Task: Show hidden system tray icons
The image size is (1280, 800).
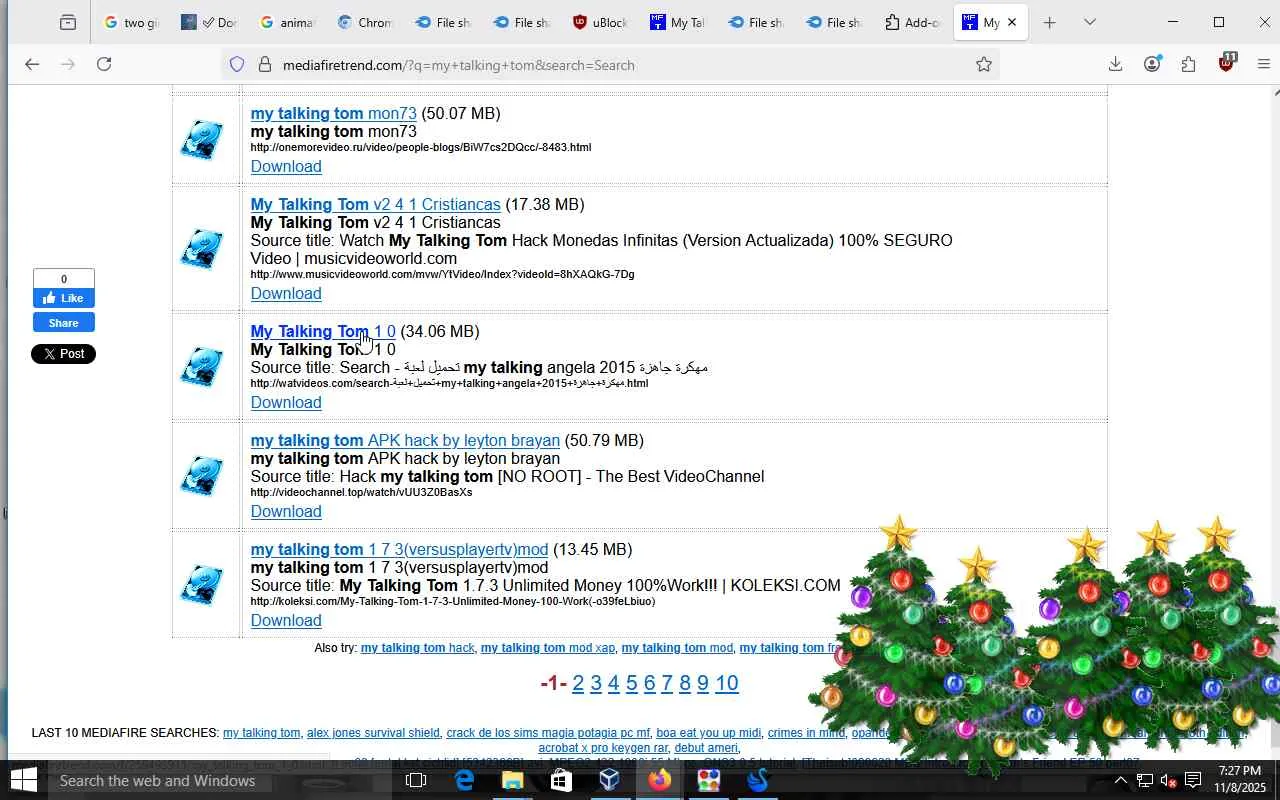Action: (x=1121, y=781)
